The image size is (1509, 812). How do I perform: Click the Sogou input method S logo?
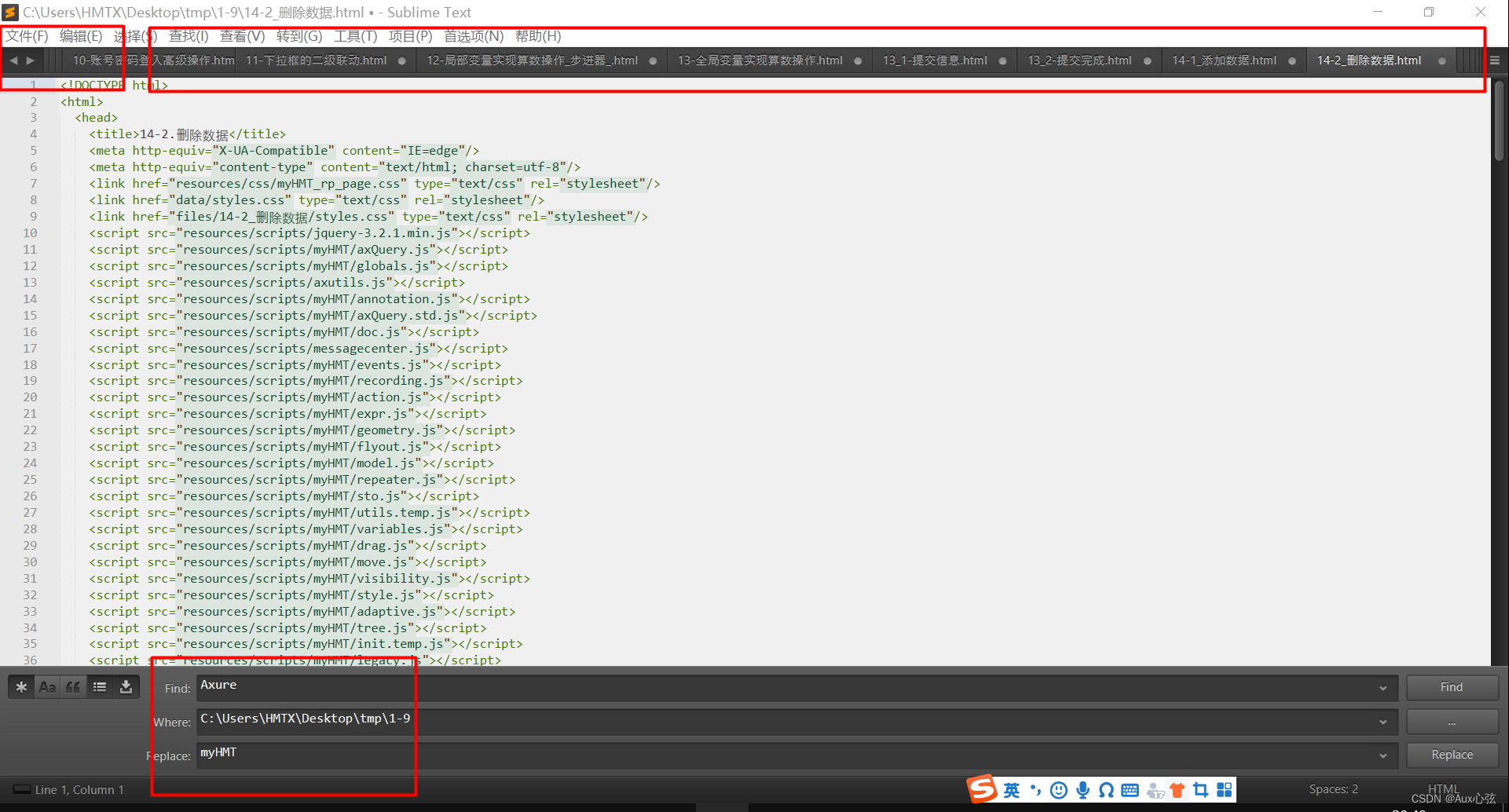pyautogui.click(x=982, y=788)
